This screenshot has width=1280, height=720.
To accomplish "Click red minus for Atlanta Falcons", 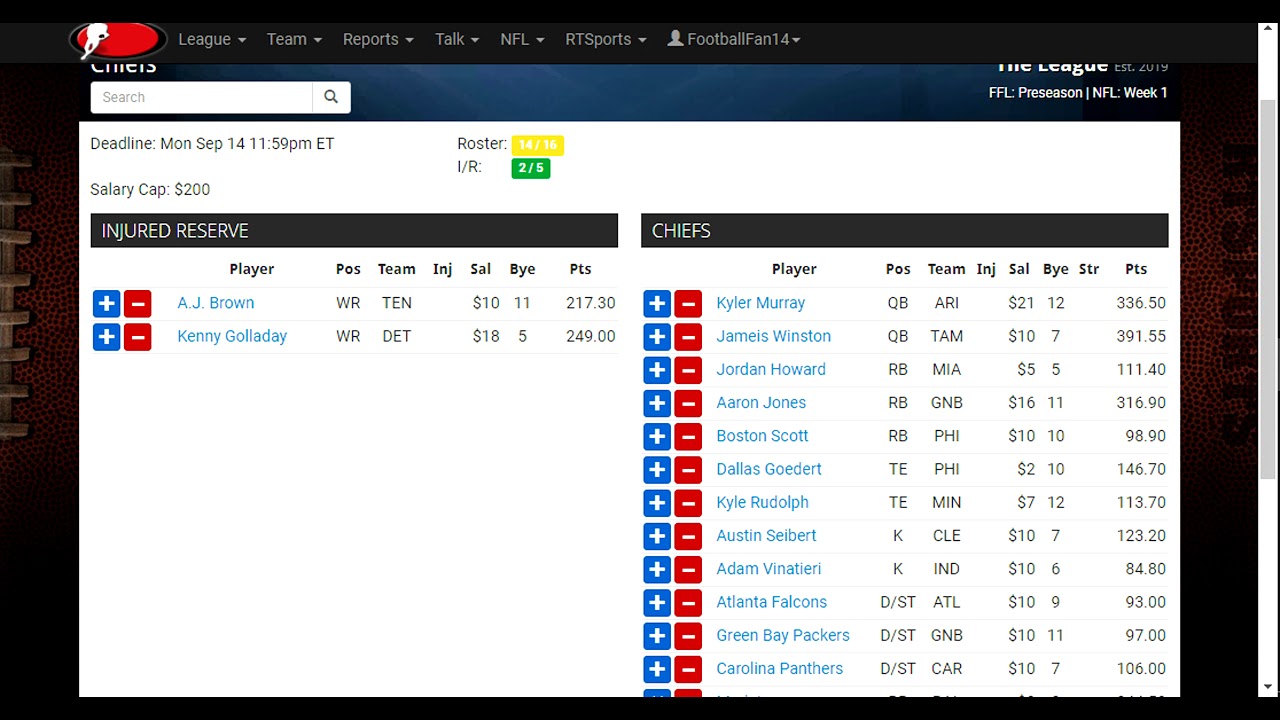I will [x=688, y=603].
